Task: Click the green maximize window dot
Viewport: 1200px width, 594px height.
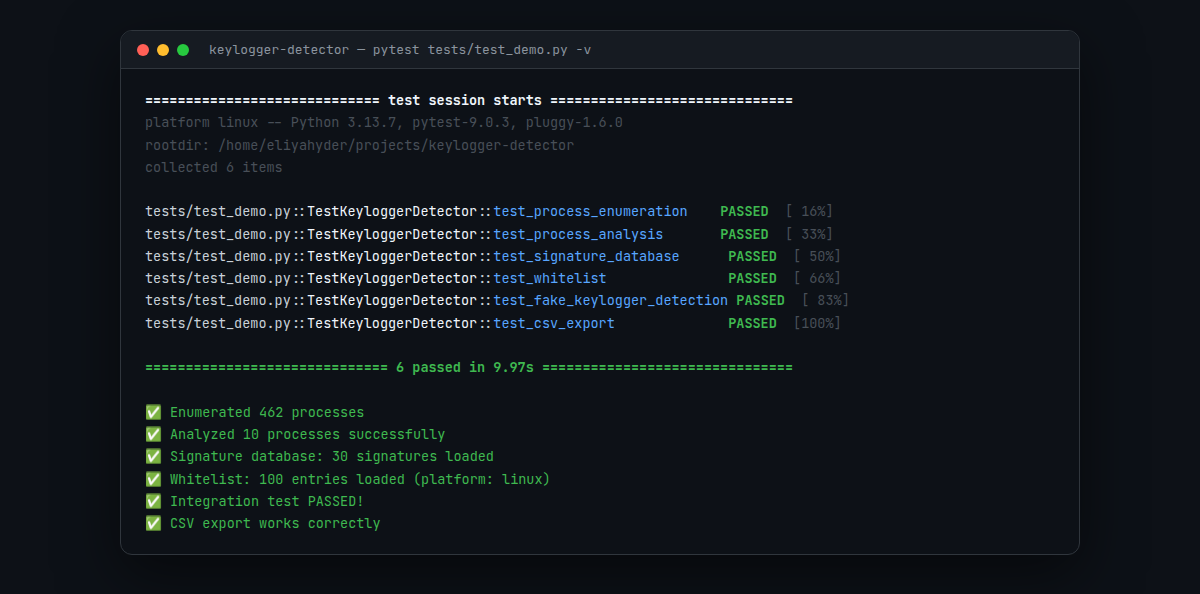Action: [183, 50]
